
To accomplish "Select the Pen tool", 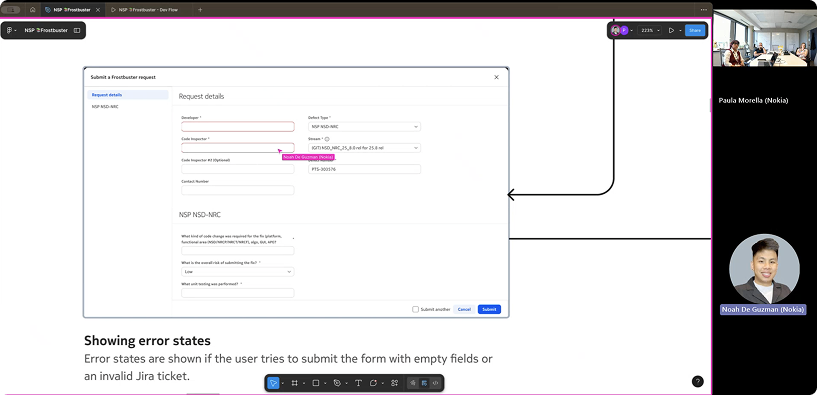I will (337, 383).
